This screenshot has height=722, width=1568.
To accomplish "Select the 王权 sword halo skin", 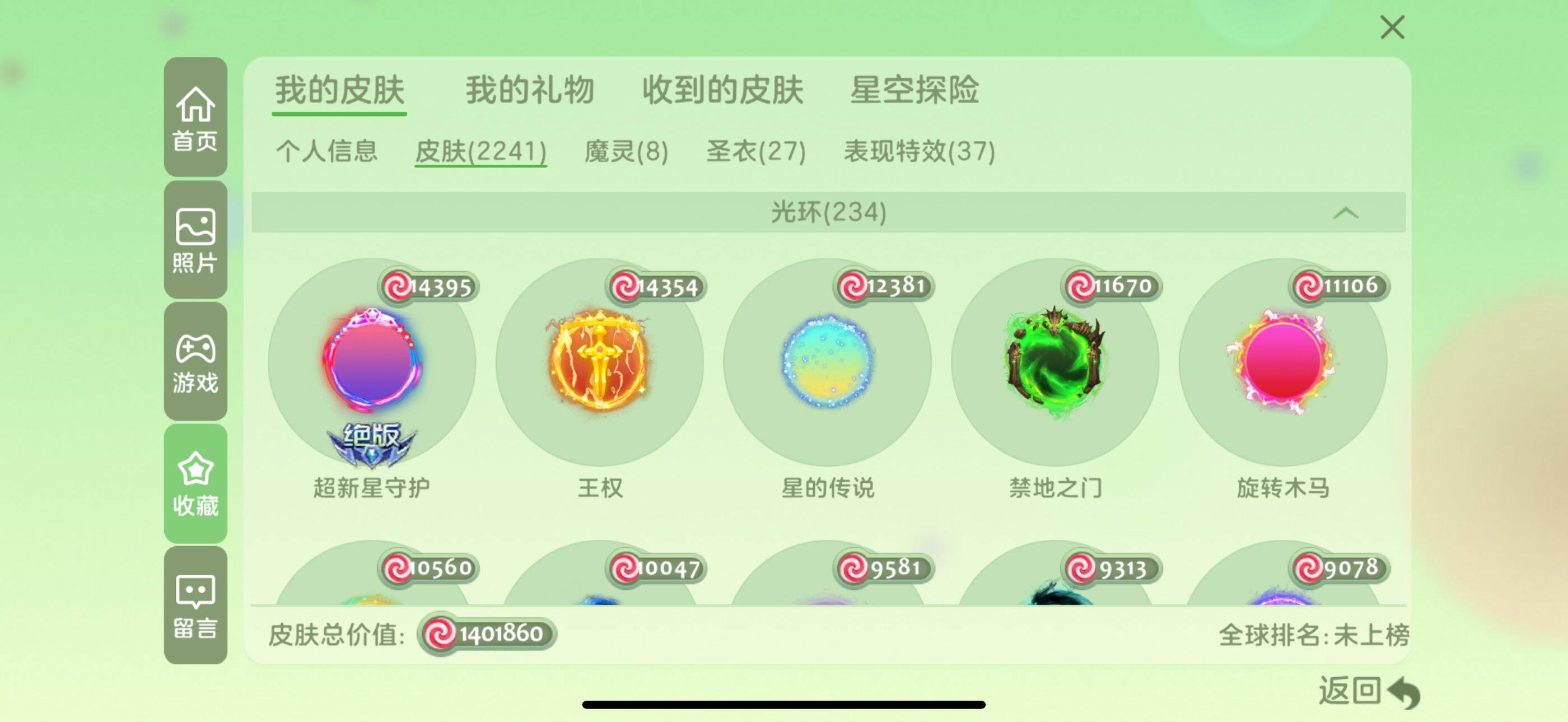I will coord(600,363).
